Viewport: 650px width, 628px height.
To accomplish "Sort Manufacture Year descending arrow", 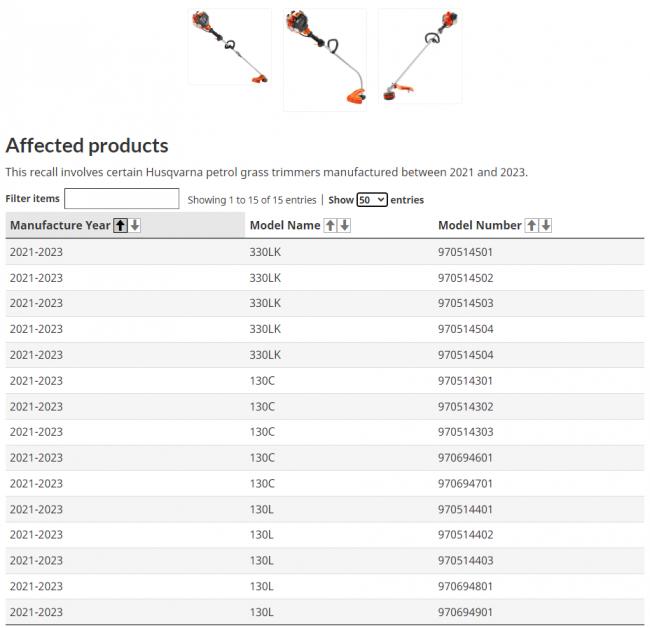I will (x=135, y=225).
